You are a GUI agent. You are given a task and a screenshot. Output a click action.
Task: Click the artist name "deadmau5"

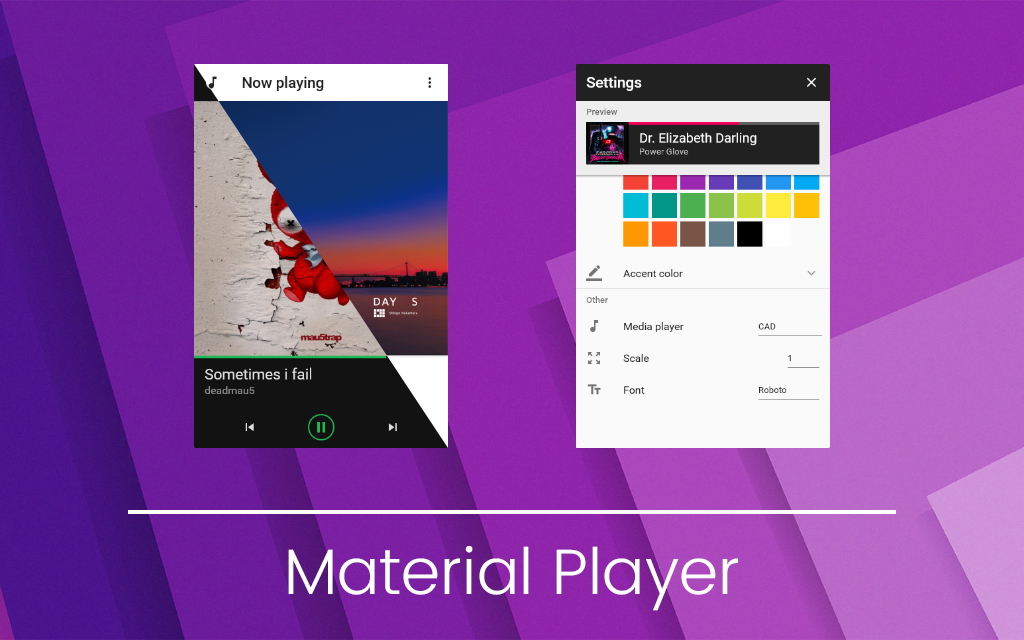229,391
